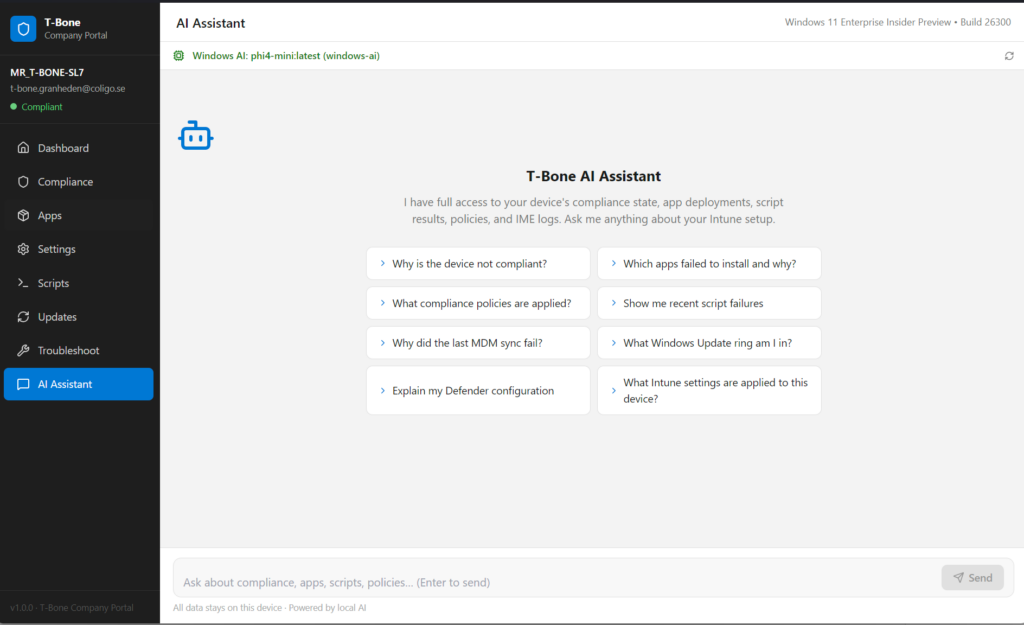Click the T-Bone shield logo icon
This screenshot has height=625, width=1024.
click(x=23, y=28)
